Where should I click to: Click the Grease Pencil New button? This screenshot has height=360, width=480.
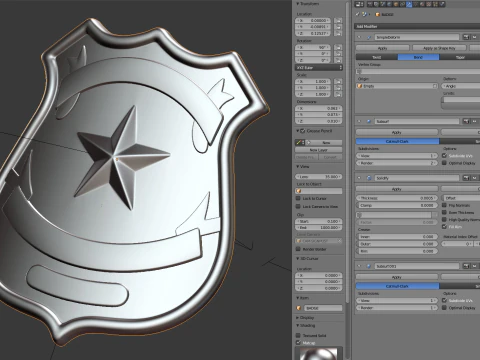pyautogui.click(x=323, y=142)
